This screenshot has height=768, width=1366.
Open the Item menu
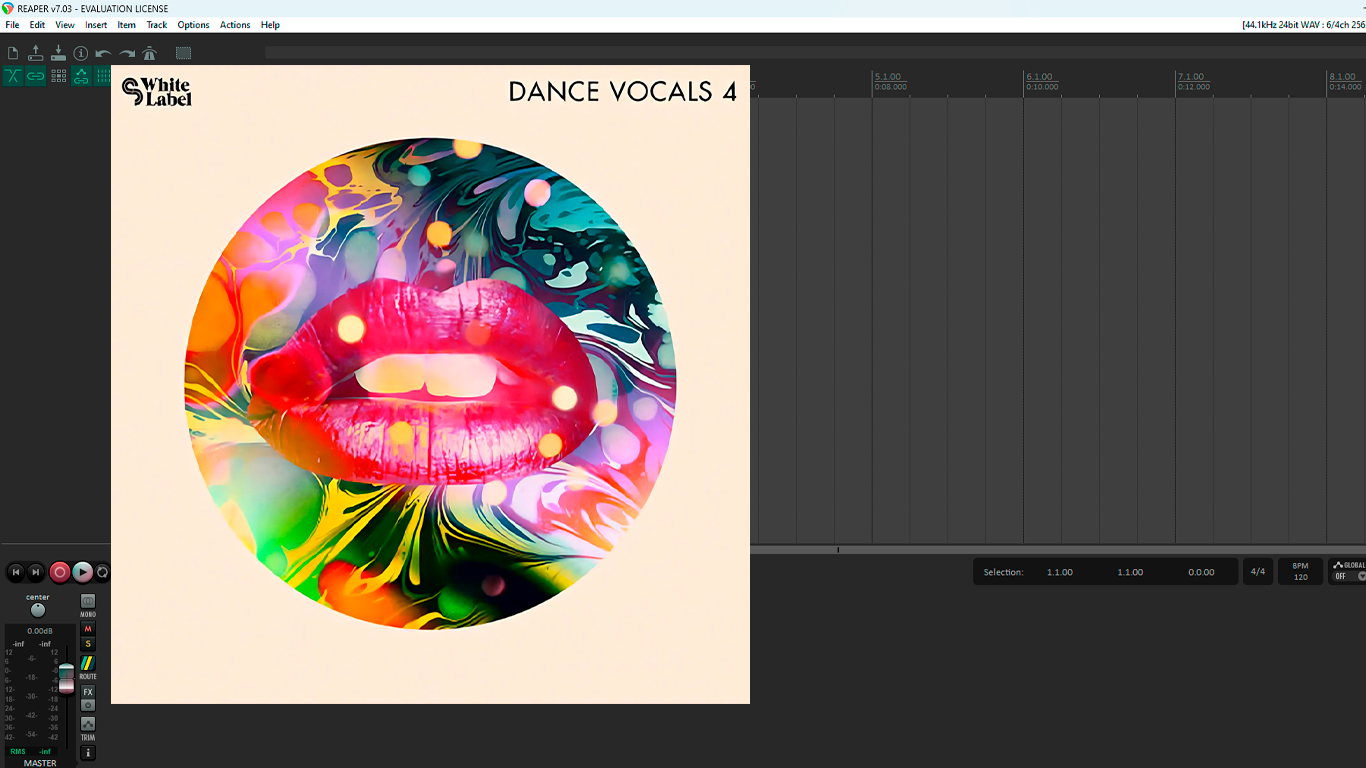pos(127,25)
